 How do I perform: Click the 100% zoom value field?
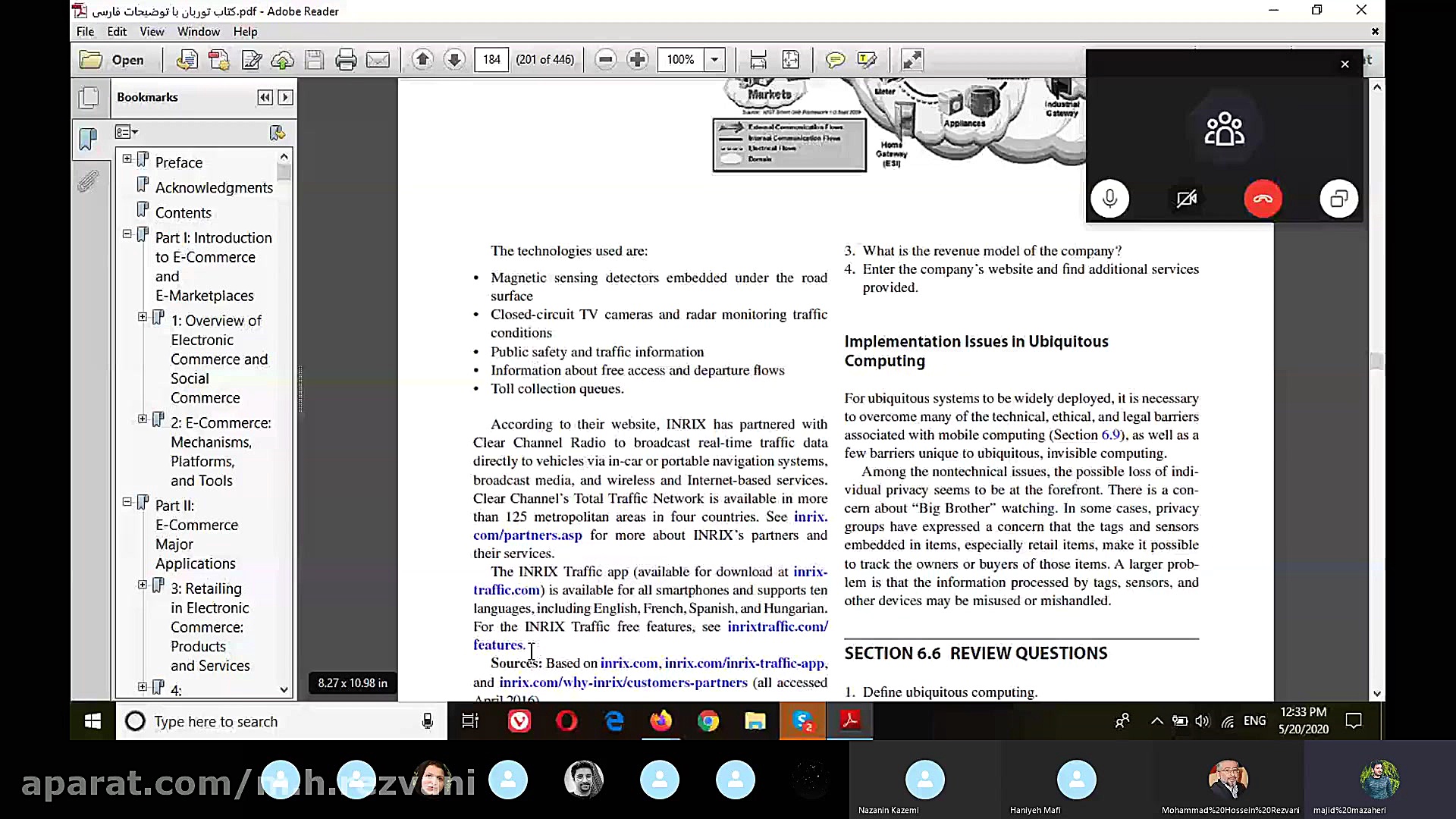681,59
